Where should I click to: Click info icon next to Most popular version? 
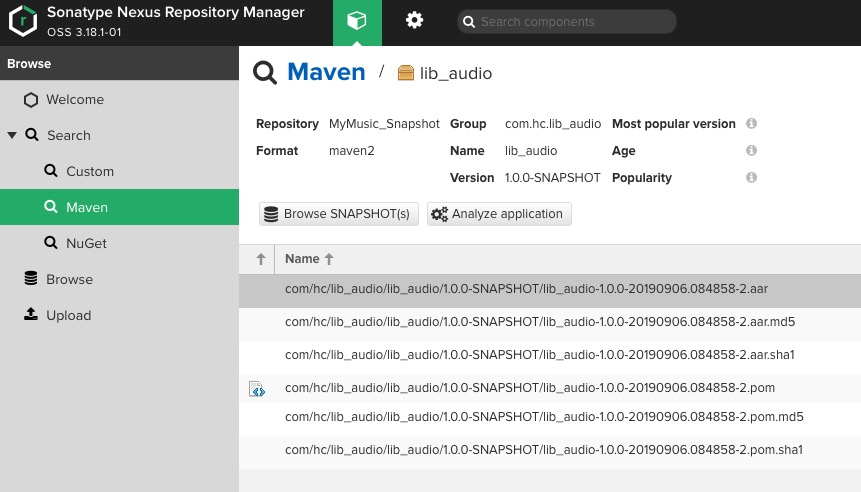coord(751,124)
